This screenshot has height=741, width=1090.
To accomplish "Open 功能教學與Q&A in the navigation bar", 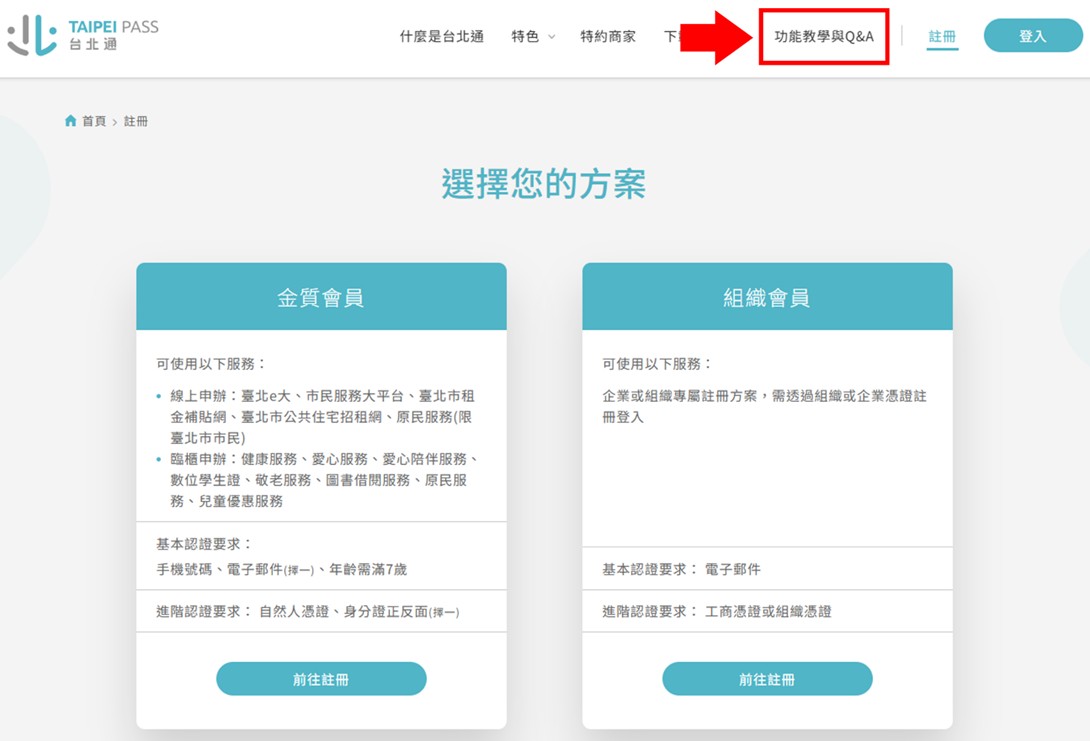I will click(x=824, y=36).
